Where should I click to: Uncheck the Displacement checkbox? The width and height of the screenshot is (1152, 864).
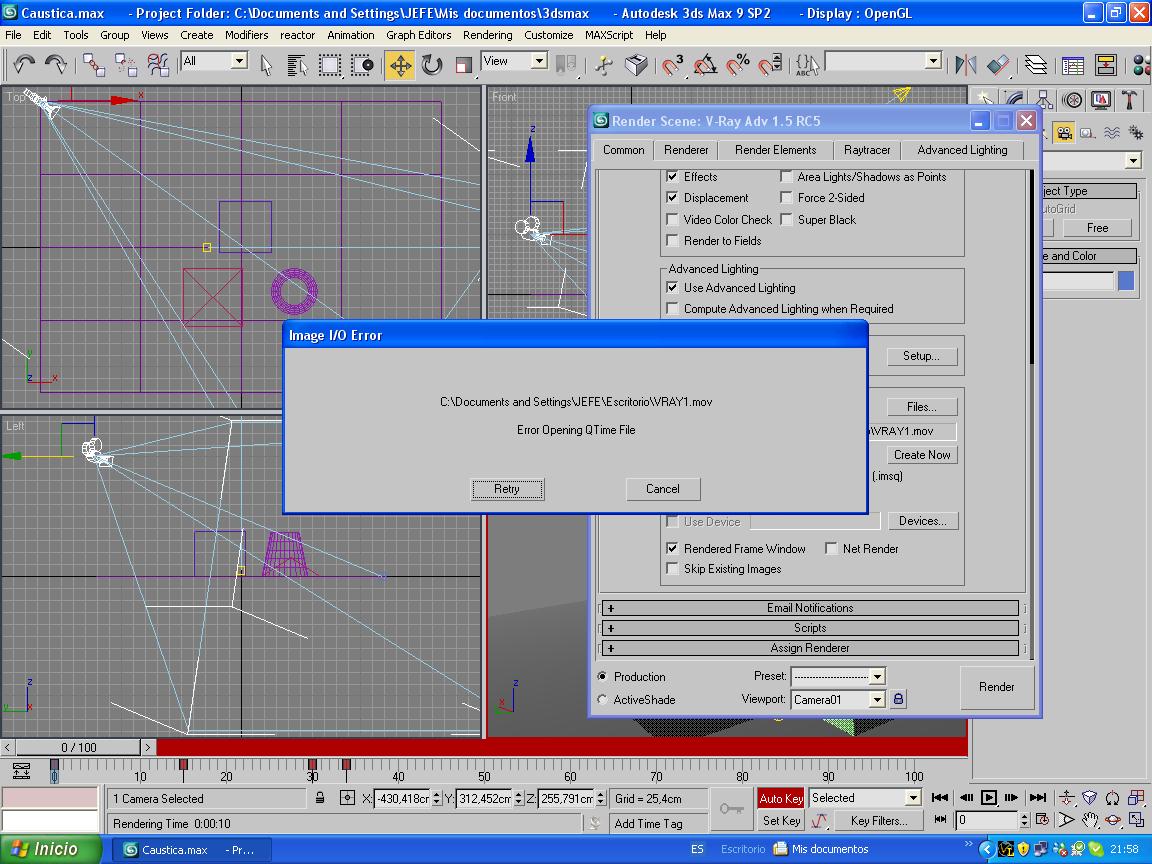pos(672,198)
